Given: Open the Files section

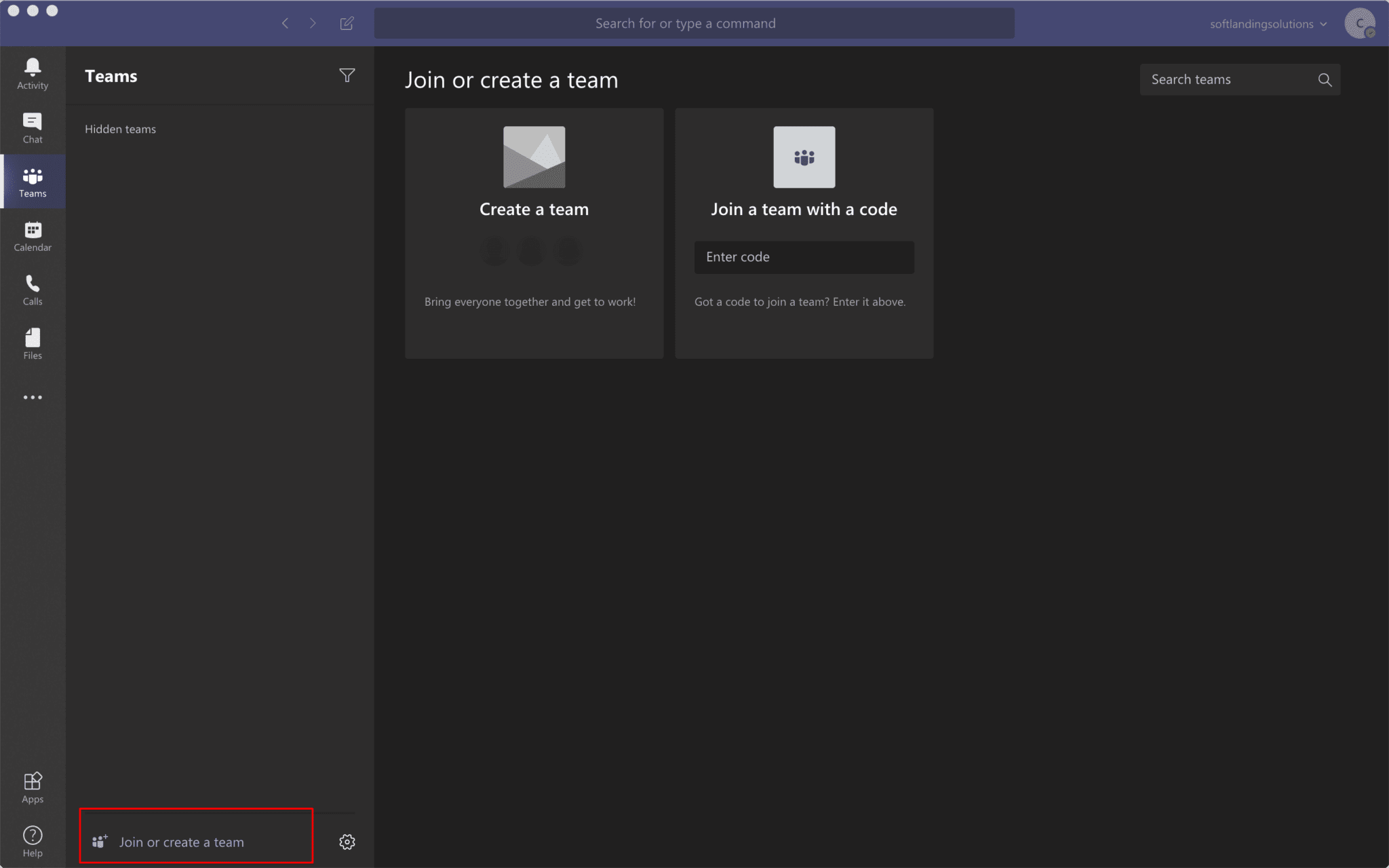Looking at the screenshot, I should click(33, 344).
